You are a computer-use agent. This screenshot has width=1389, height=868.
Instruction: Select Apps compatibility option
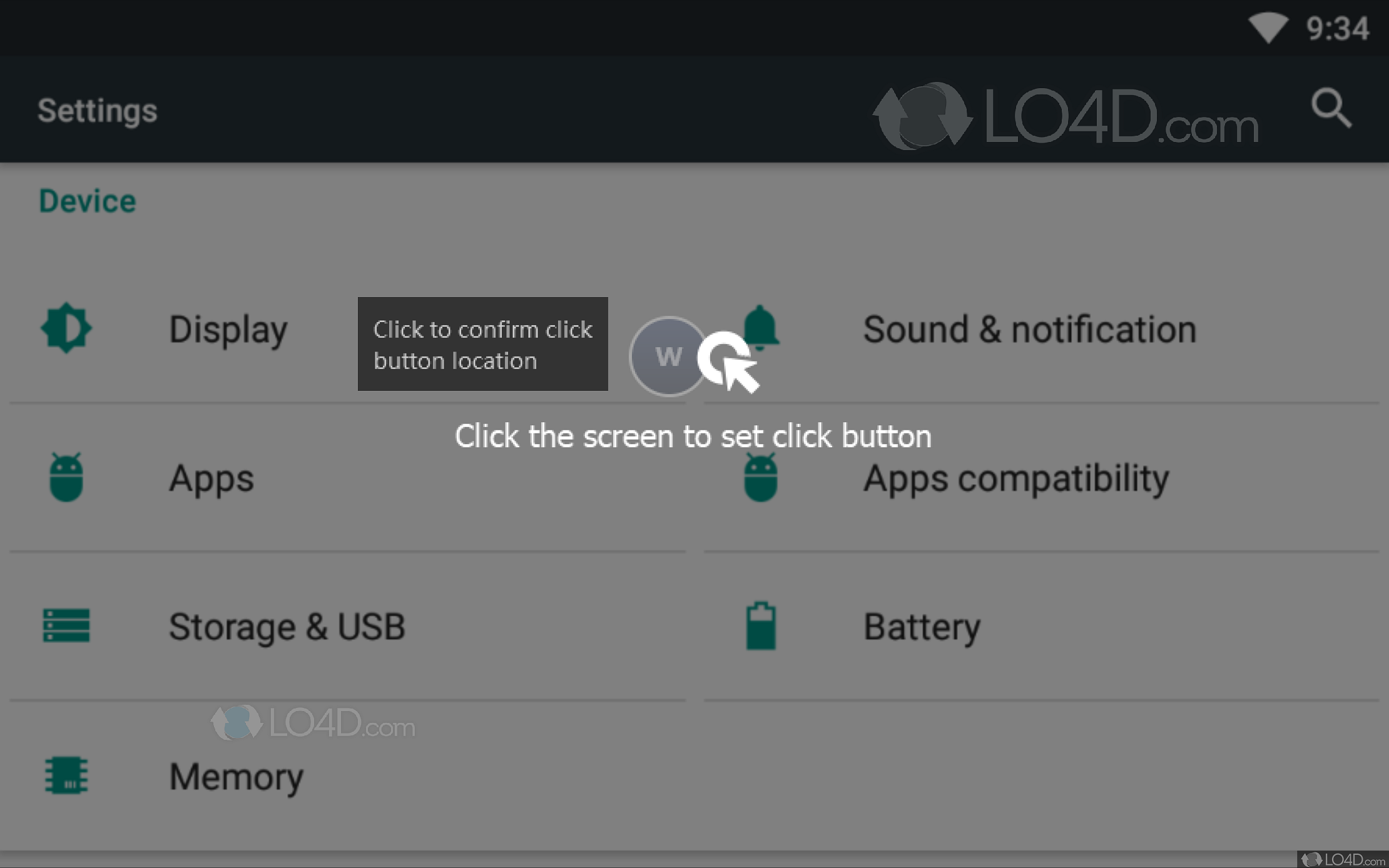point(1016,478)
